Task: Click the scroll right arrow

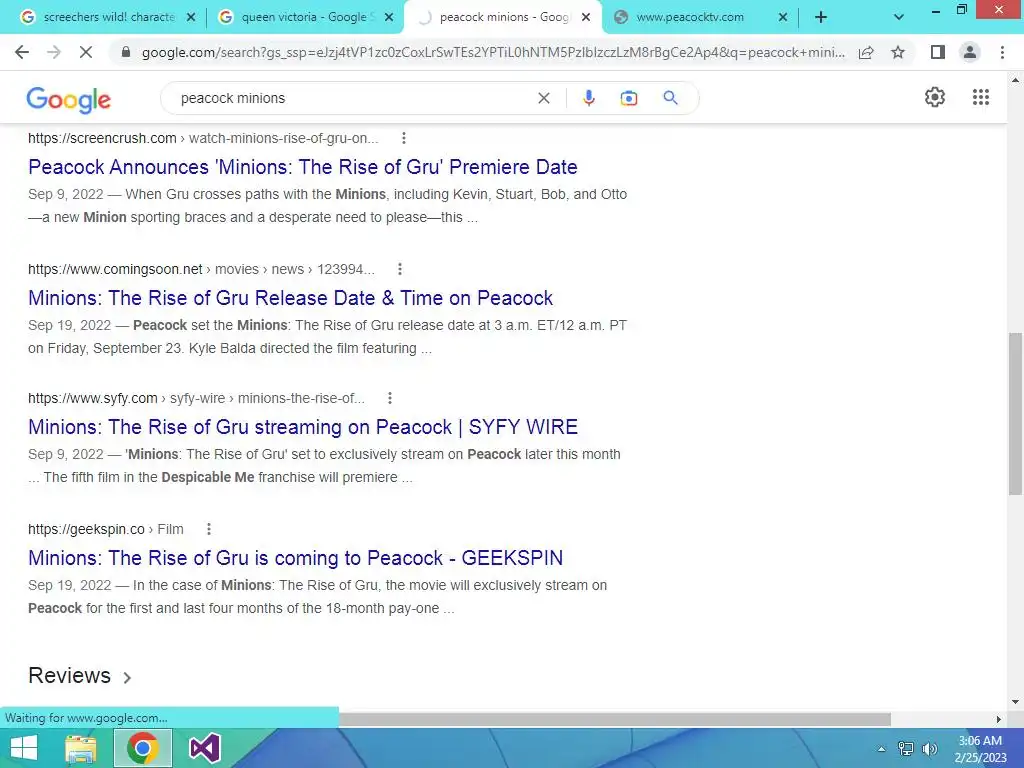Action: (999, 719)
